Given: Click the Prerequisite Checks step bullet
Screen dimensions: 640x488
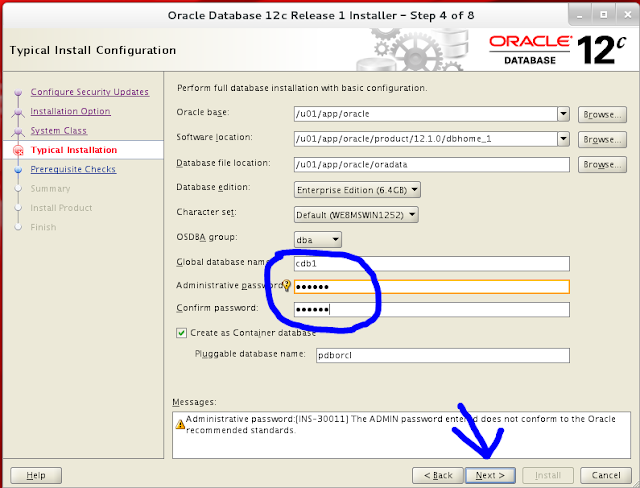Looking at the screenshot, I should pyautogui.click(x=18, y=169).
